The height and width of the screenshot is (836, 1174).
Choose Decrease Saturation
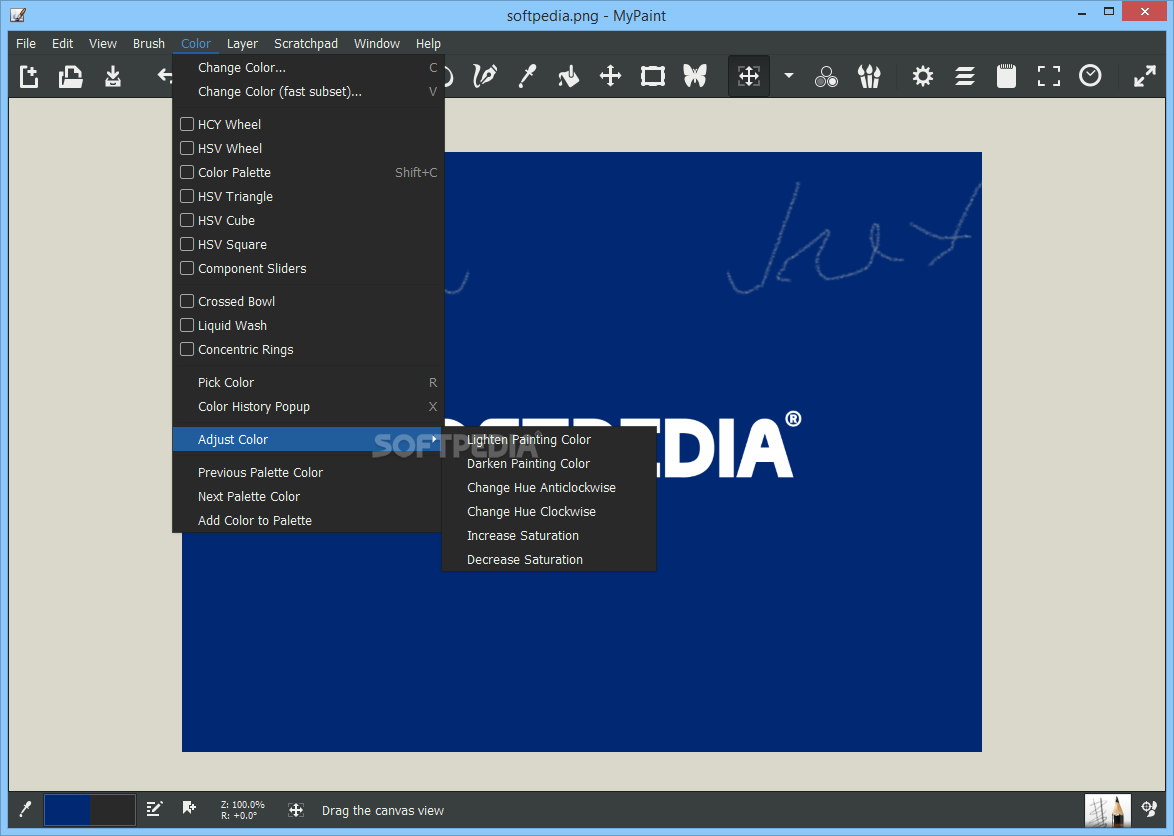(x=549, y=559)
